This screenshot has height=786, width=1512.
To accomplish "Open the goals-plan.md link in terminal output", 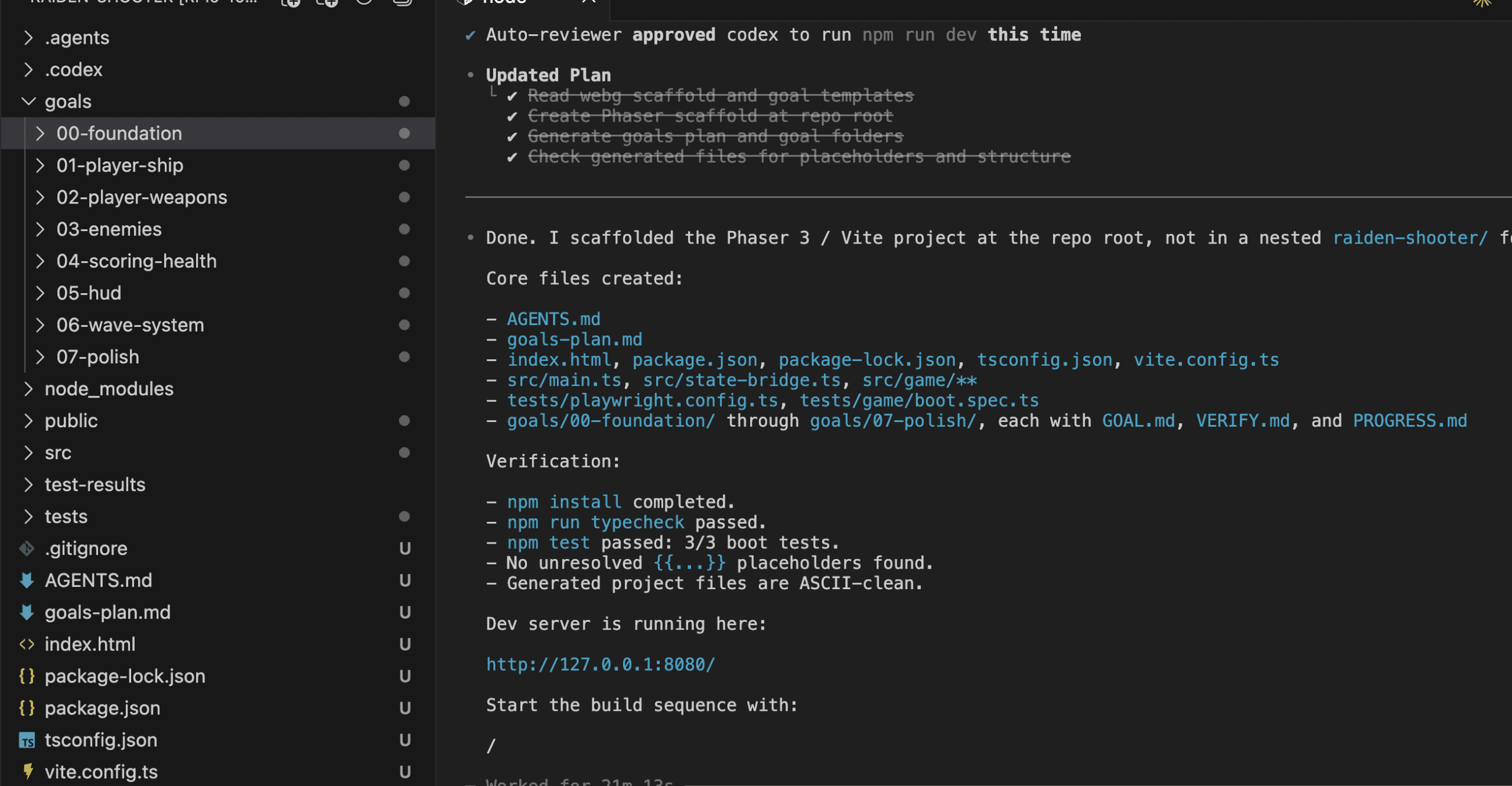I will (575, 340).
